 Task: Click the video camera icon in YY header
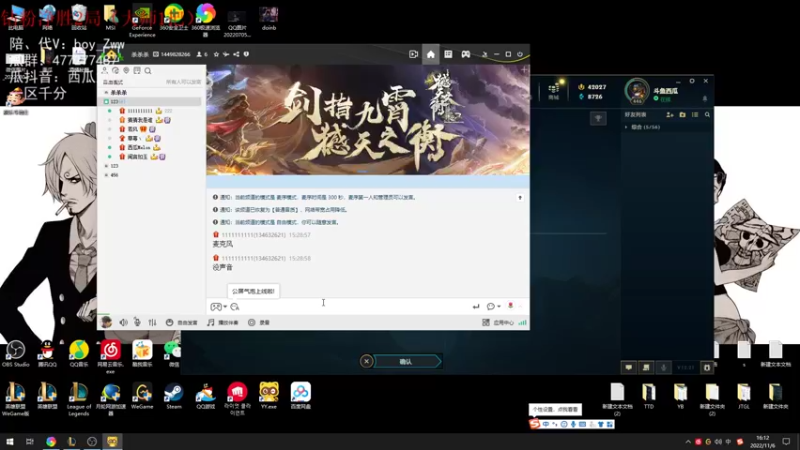click(x=413, y=54)
